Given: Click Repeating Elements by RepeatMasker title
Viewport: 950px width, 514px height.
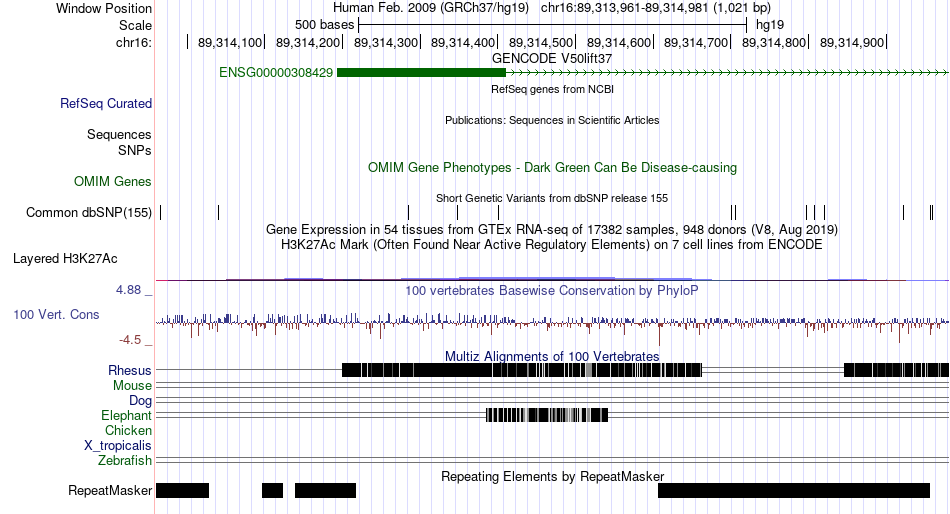Looking at the screenshot, I should pos(552,476).
